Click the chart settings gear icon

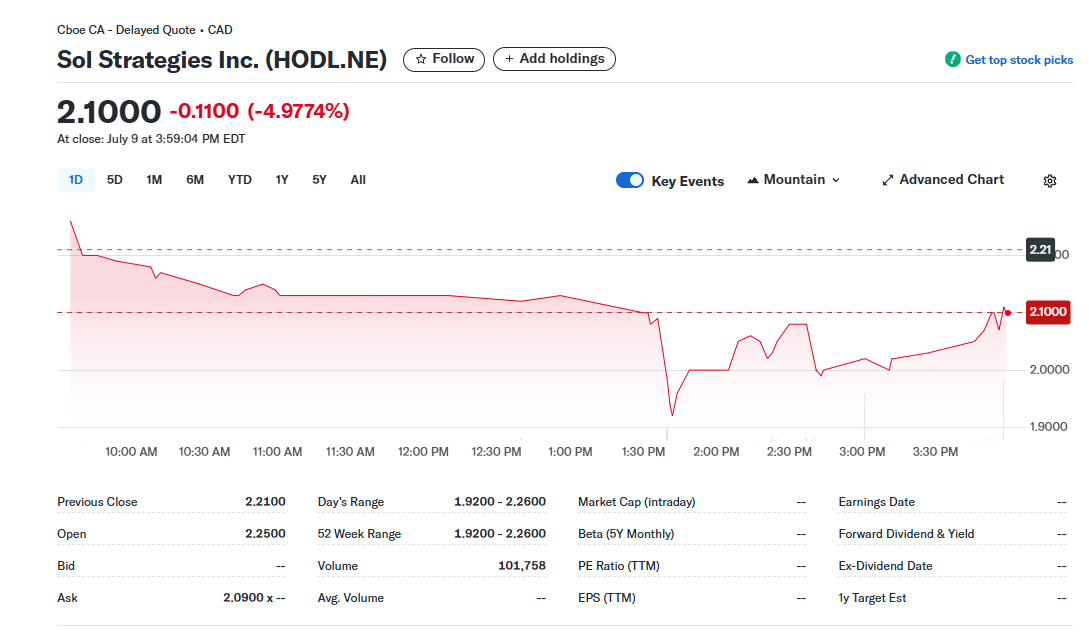coord(1050,181)
